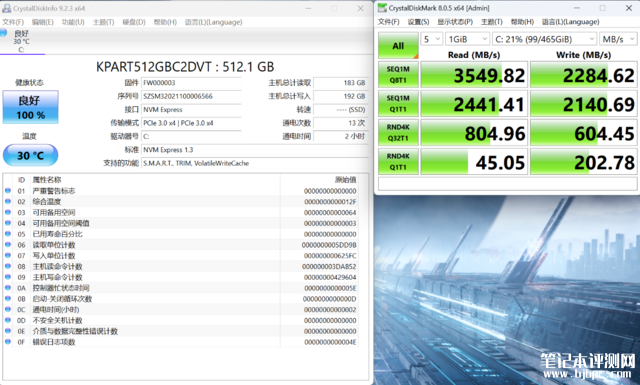Open 设置(S) menu in CrystalDiskMark
The width and height of the screenshot is (640, 385).
click(418, 22)
